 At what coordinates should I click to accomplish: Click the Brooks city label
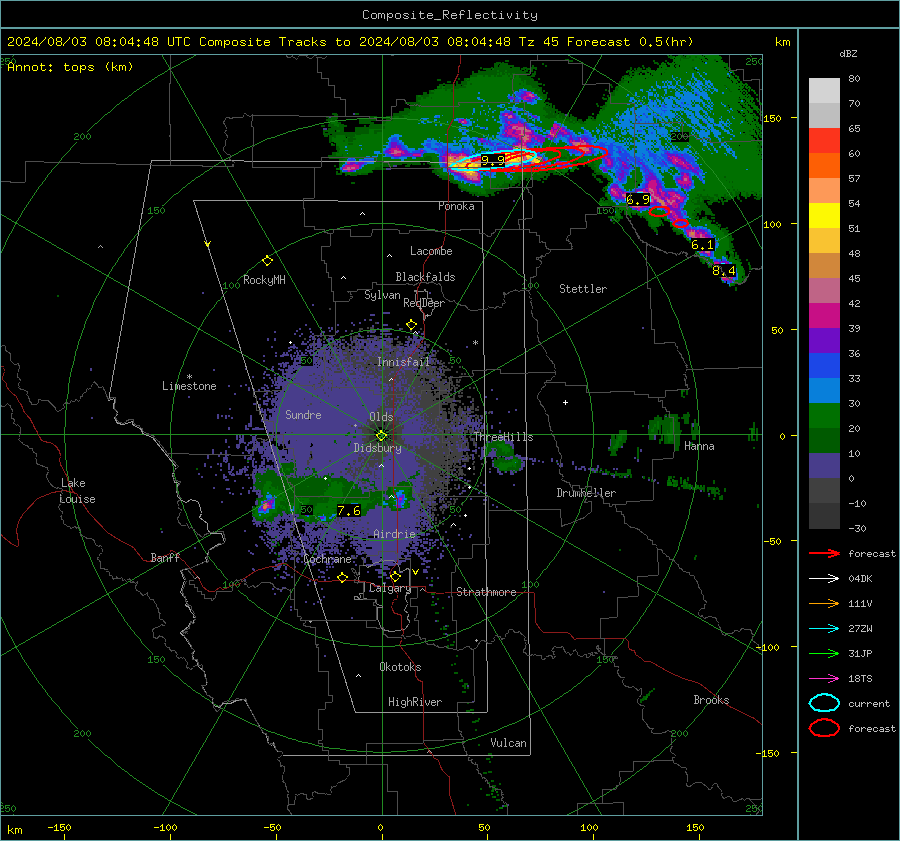coord(711,700)
